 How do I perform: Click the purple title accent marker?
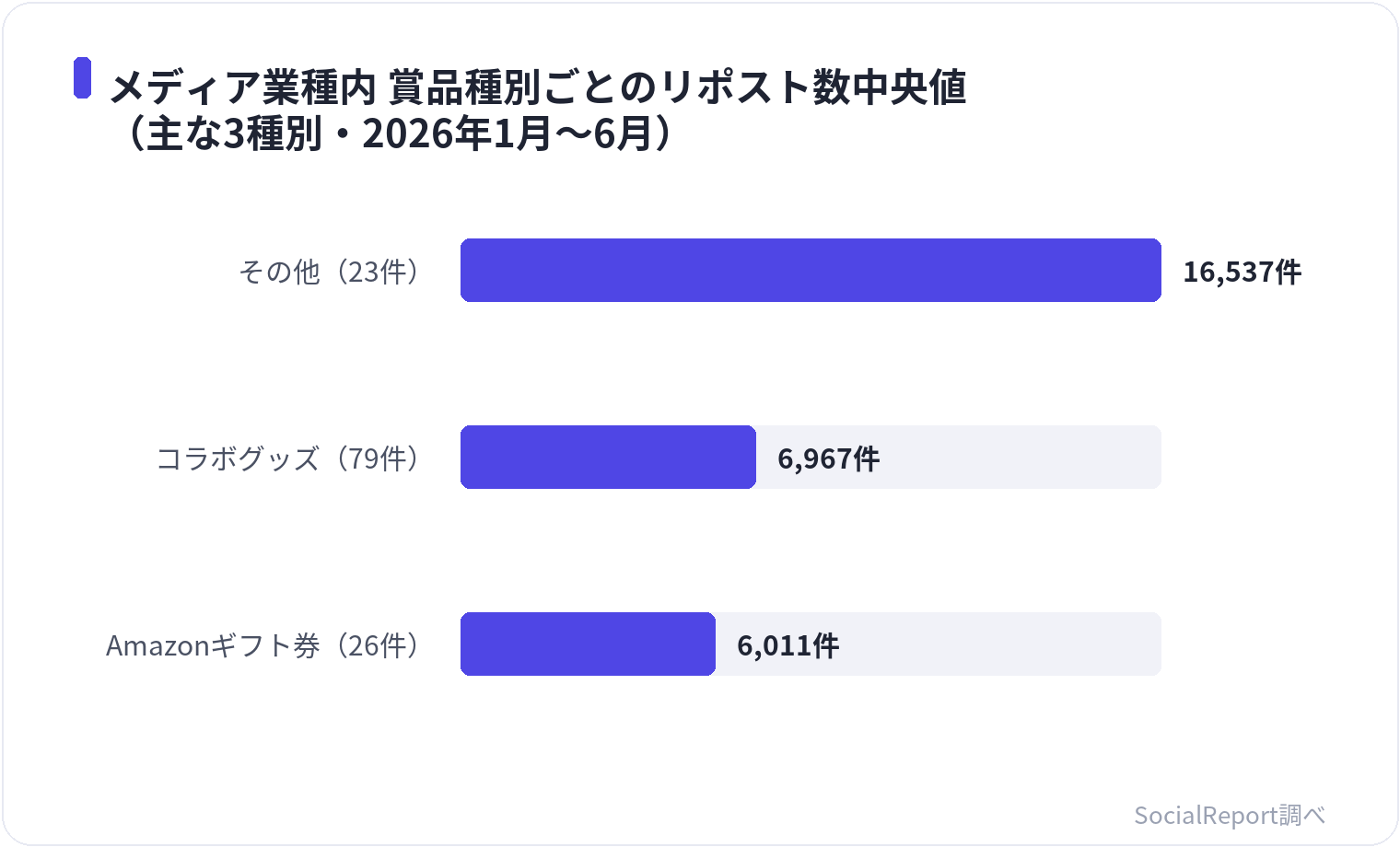[x=82, y=77]
